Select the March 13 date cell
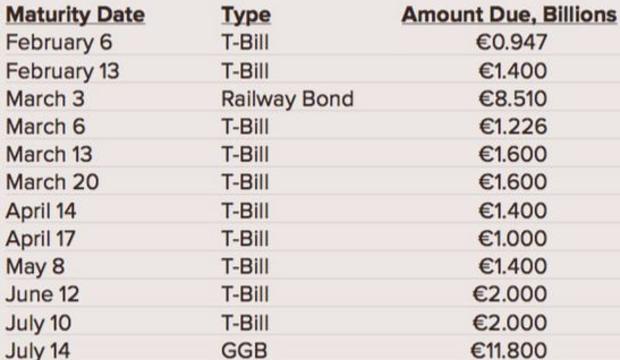 49,154
